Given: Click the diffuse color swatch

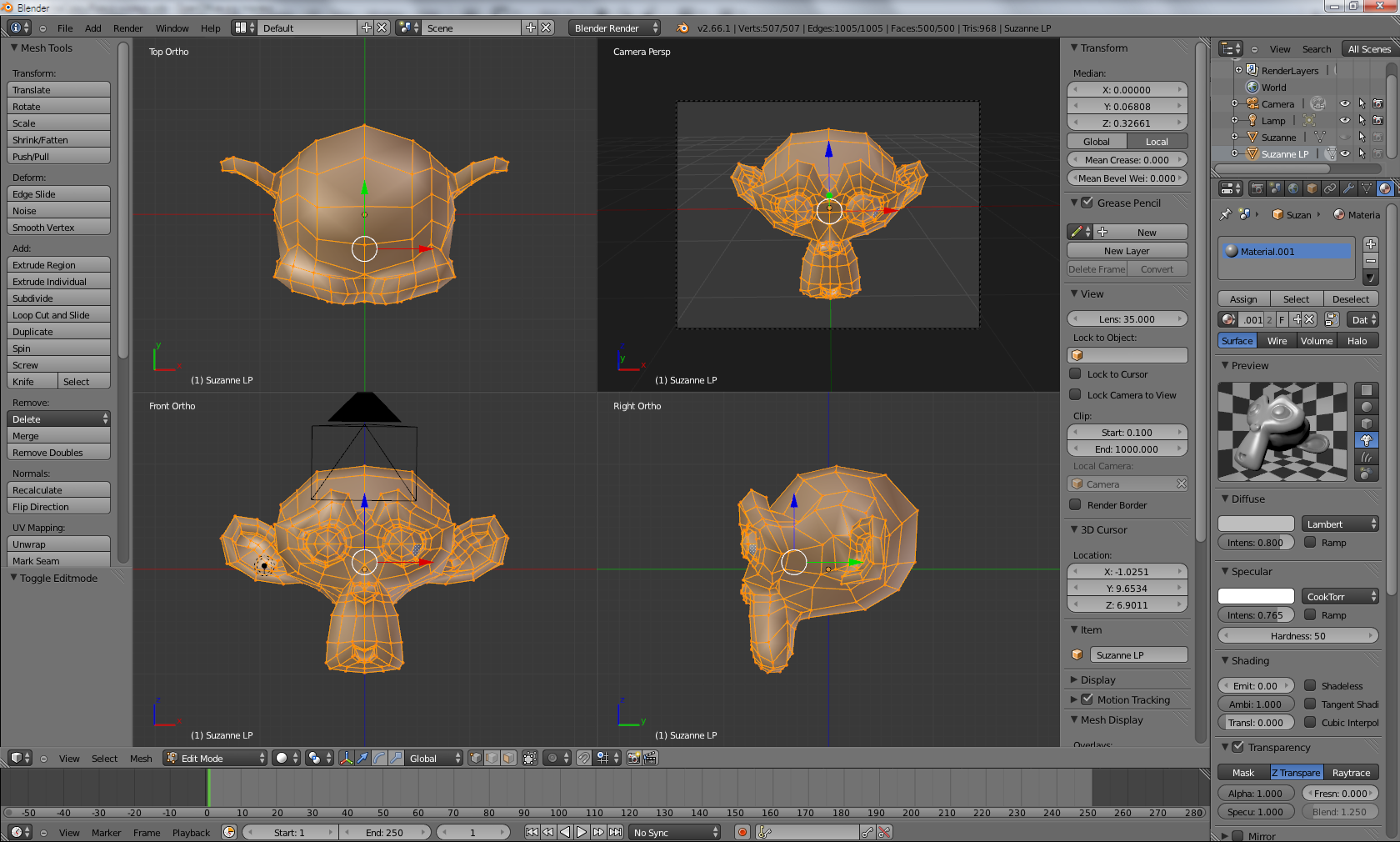Looking at the screenshot, I should pos(1256,524).
